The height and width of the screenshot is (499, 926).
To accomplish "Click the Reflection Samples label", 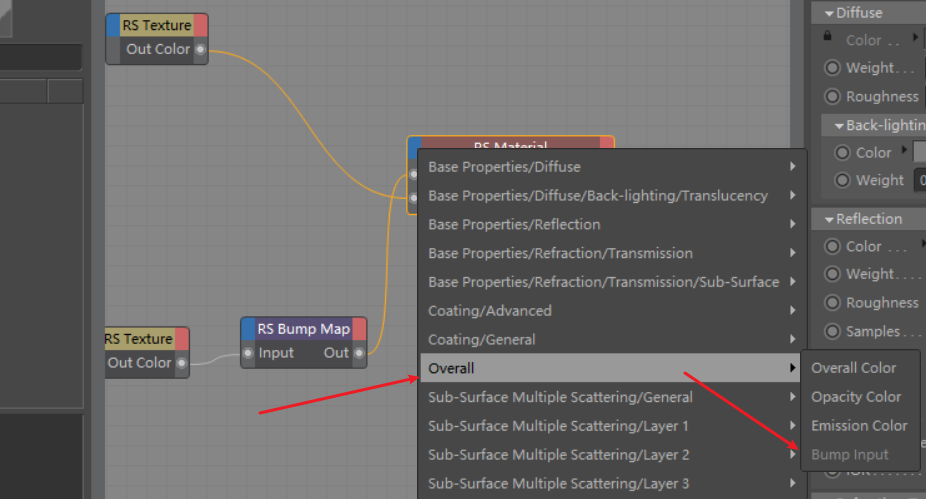I will tap(873, 331).
